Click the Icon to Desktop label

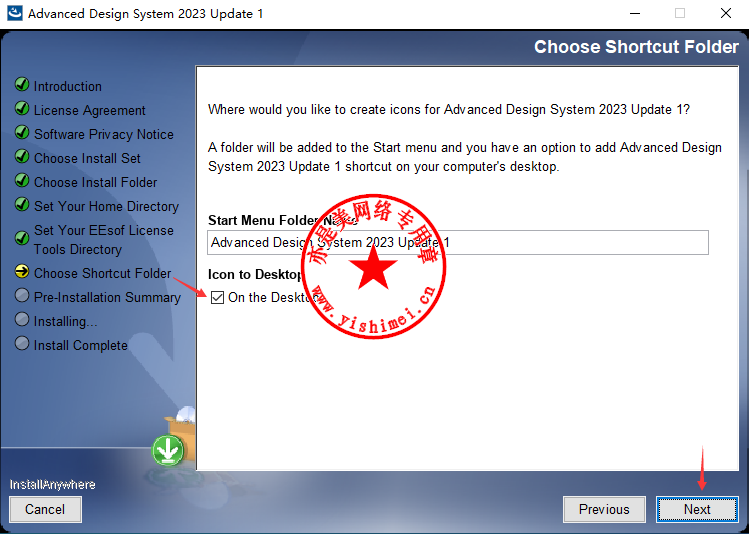tap(255, 274)
